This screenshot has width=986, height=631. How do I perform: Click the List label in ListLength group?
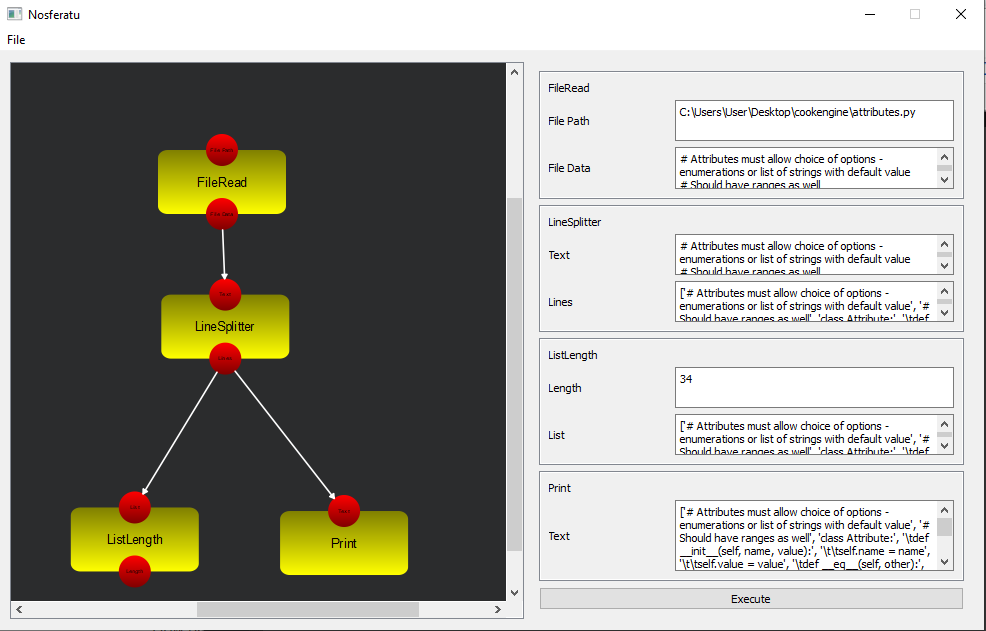click(556, 435)
